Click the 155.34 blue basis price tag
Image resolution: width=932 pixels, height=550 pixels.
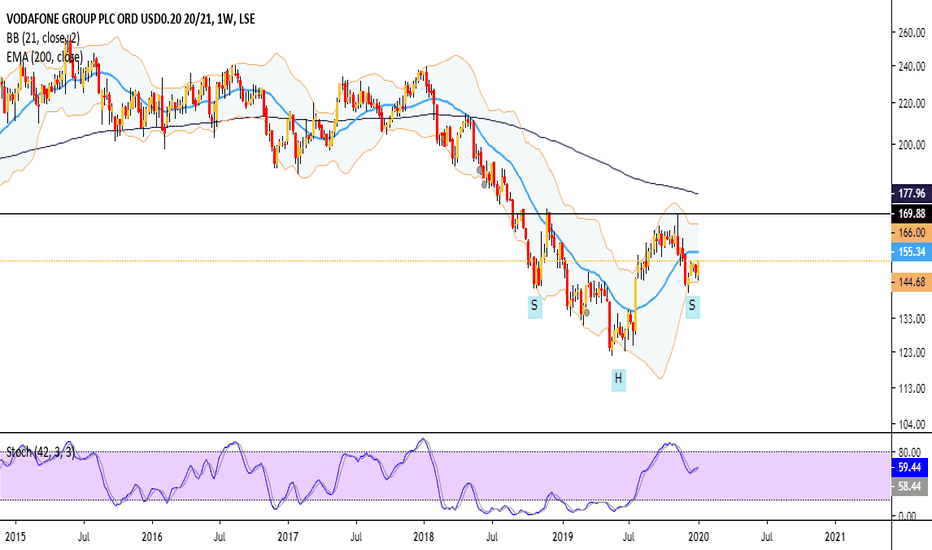click(911, 252)
